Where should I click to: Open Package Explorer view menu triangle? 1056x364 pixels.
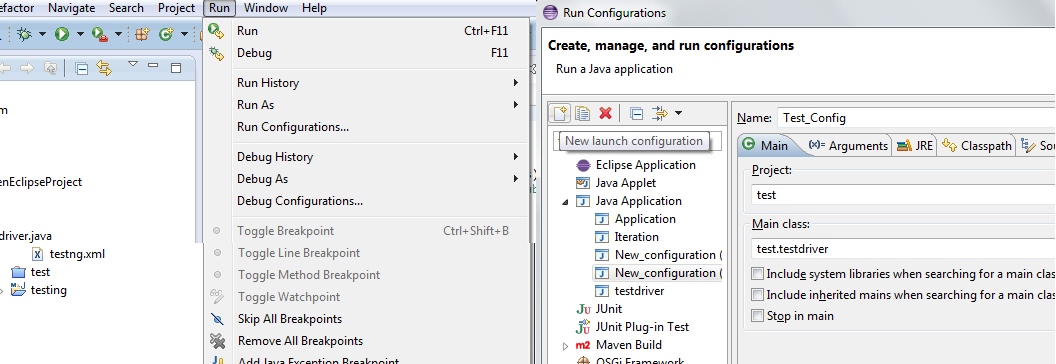click(x=133, y=64)
